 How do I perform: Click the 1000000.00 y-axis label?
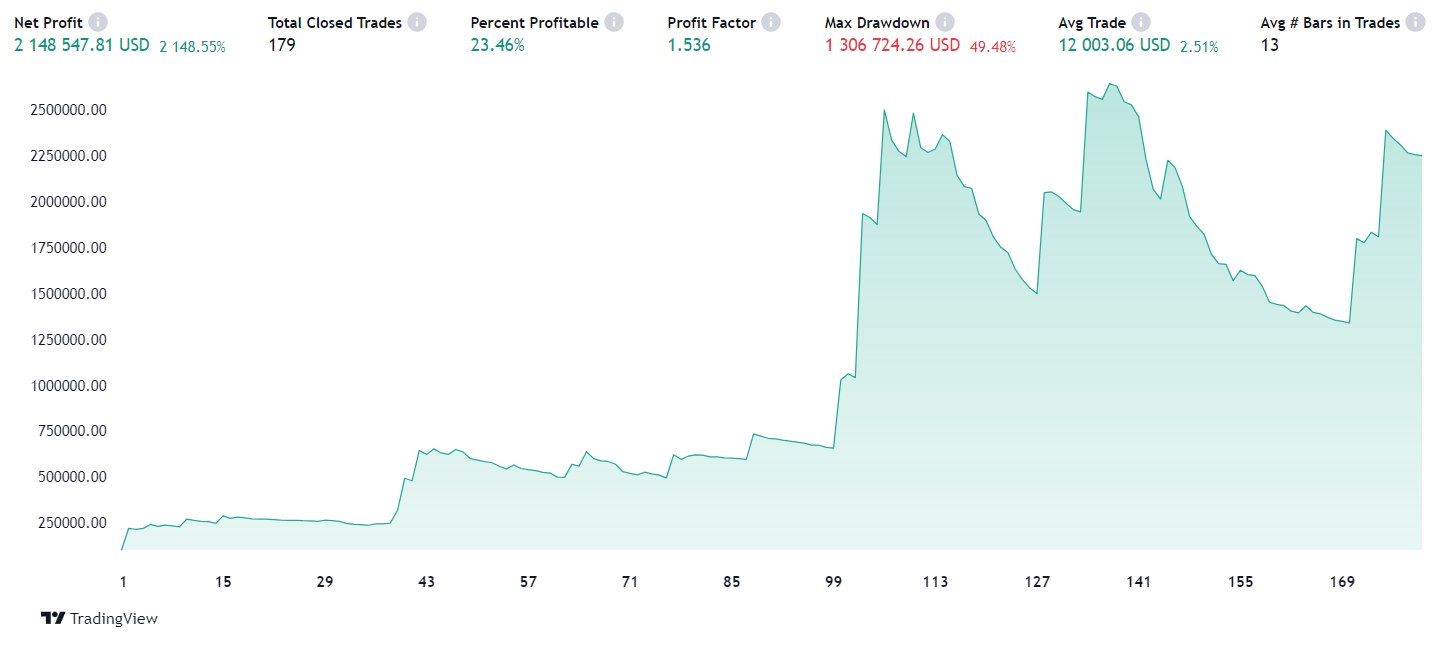coord(70,385)
